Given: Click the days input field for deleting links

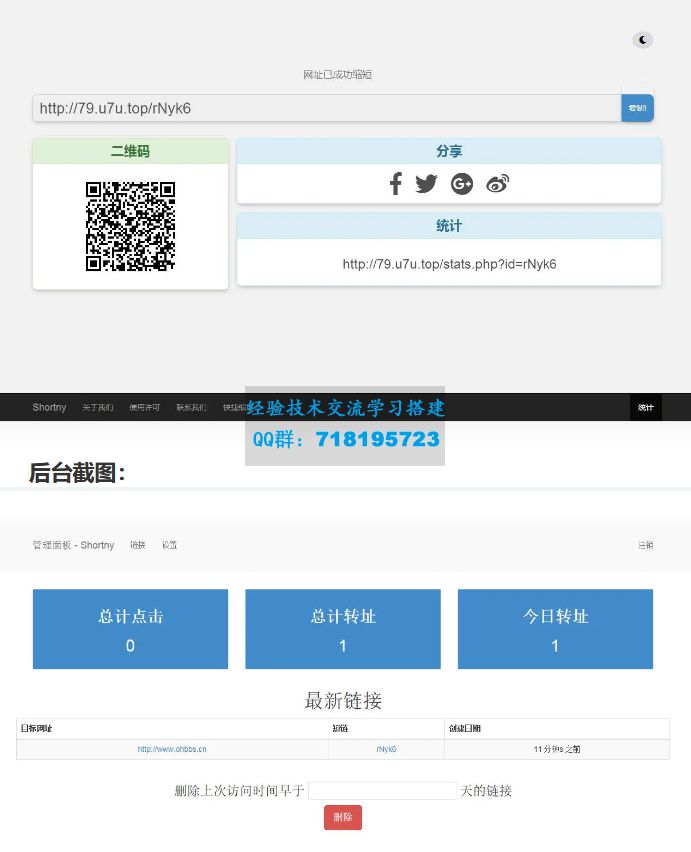Looking at the screenshot, I should tap(382, 791).
